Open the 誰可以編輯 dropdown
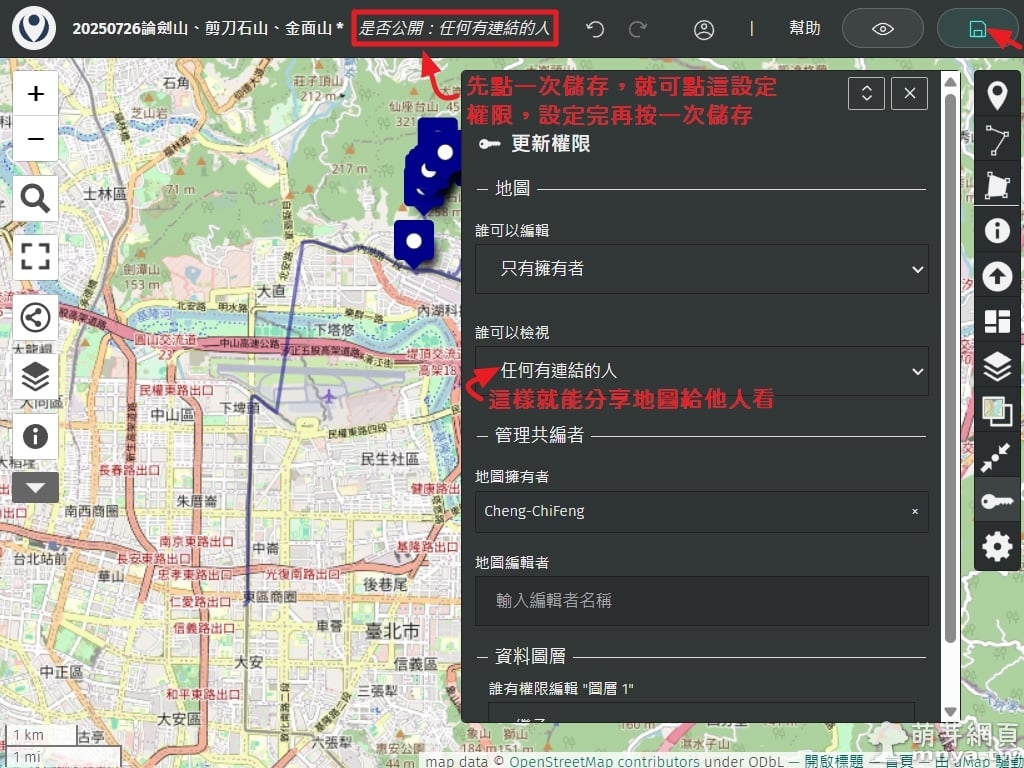Viewport: 1024px width, 768px height. click(701, 269)
